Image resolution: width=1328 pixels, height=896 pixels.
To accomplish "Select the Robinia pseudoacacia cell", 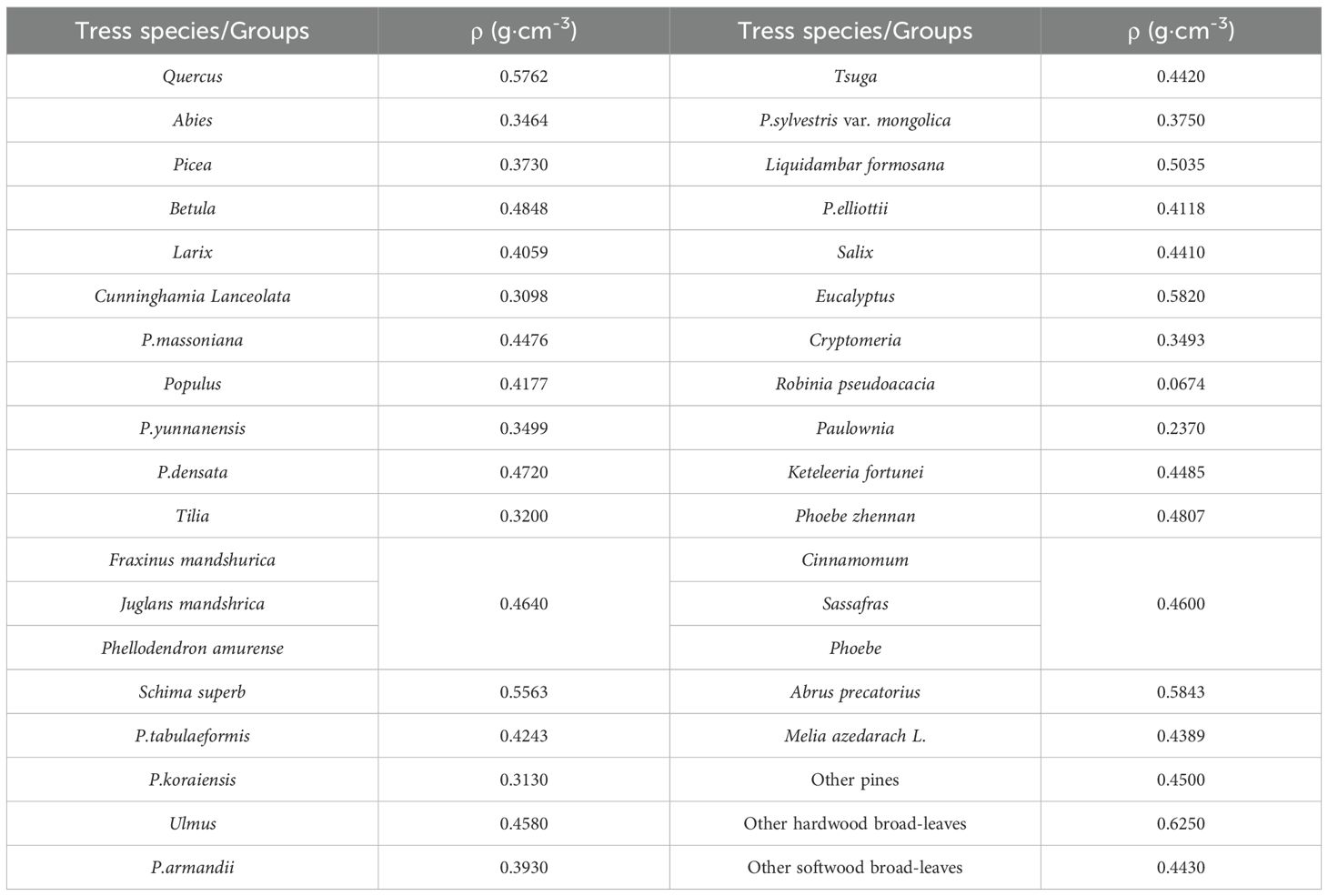I will click(x=854, y=384).
